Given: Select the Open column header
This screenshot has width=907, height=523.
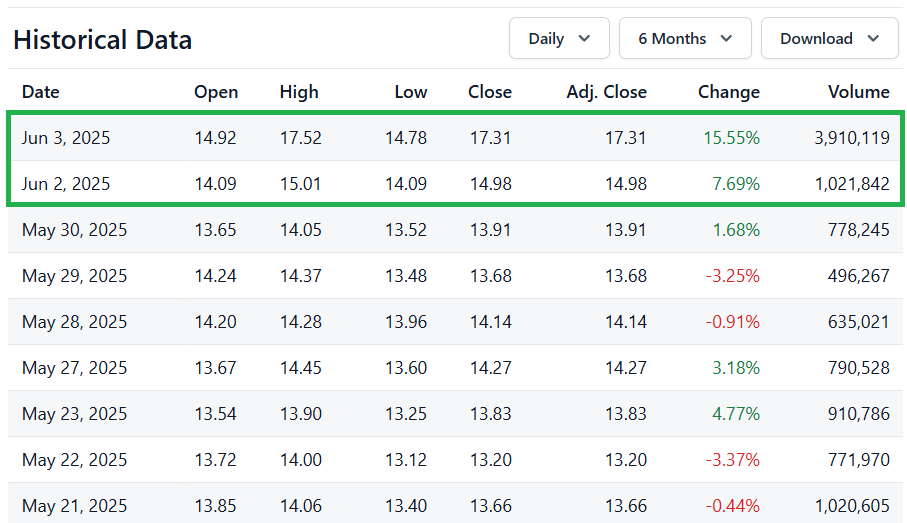Looking at the screenshot, I should click(216, 92).
